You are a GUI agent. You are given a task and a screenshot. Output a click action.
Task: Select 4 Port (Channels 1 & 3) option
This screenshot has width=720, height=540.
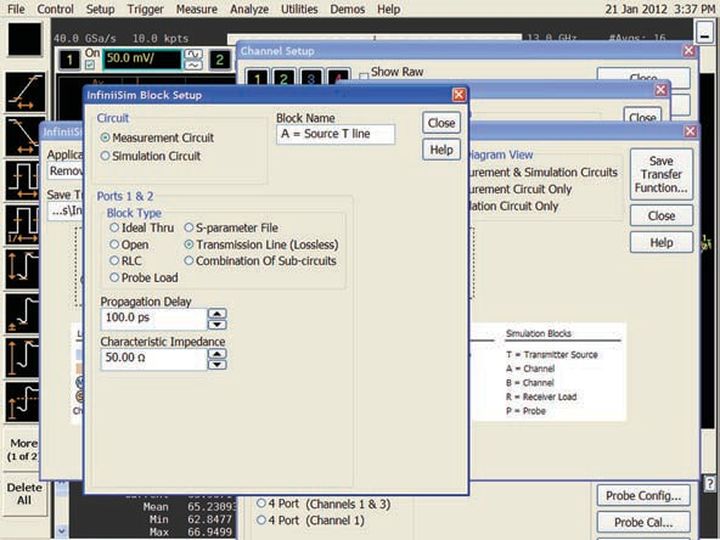(261, 503)
